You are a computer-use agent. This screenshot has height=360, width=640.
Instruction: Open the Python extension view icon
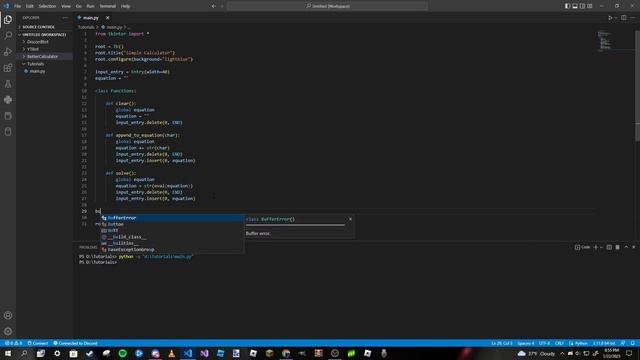pos(8,100)
